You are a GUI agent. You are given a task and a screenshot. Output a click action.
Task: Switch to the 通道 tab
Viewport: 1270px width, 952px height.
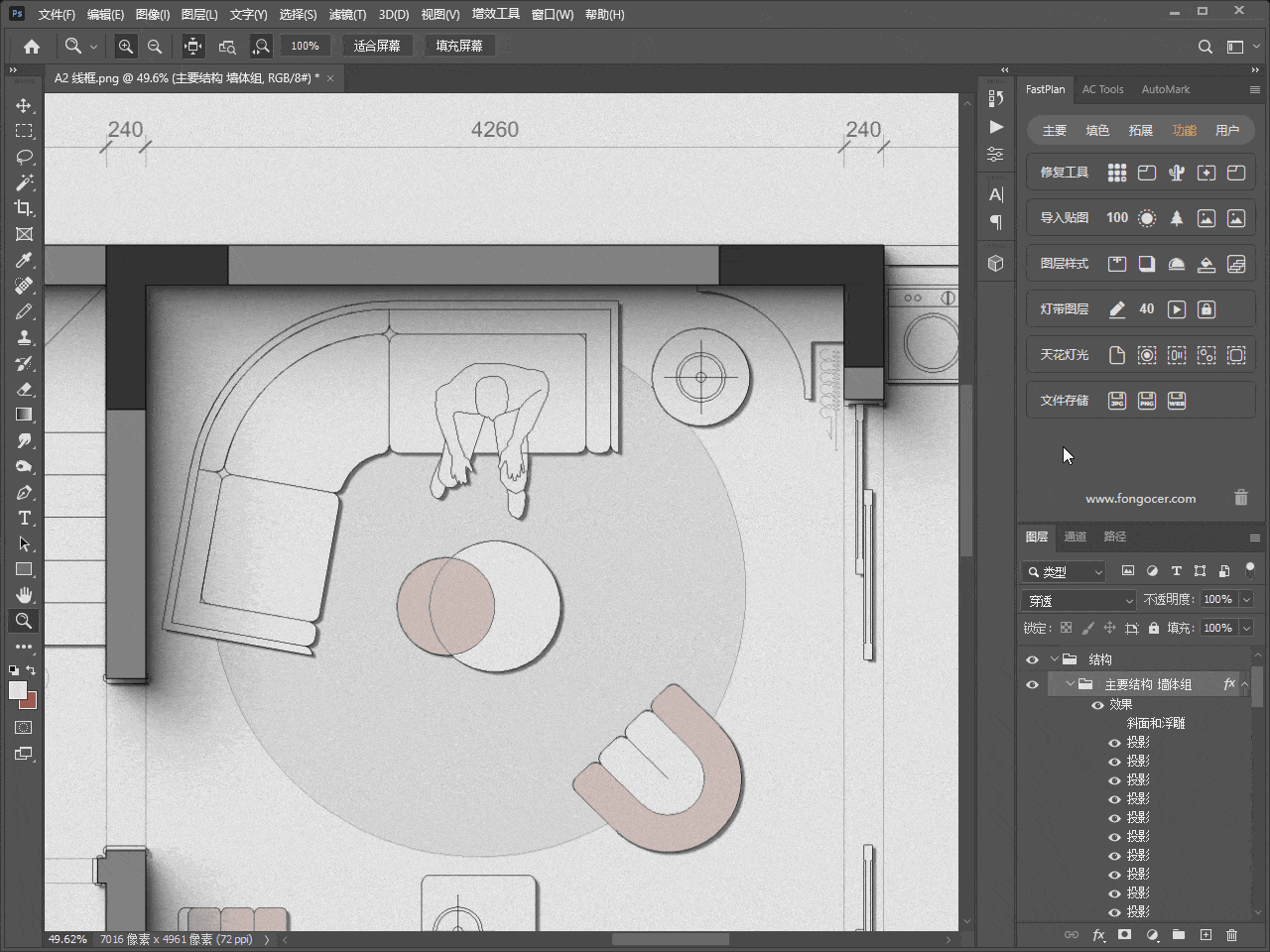pos(1076,536)
